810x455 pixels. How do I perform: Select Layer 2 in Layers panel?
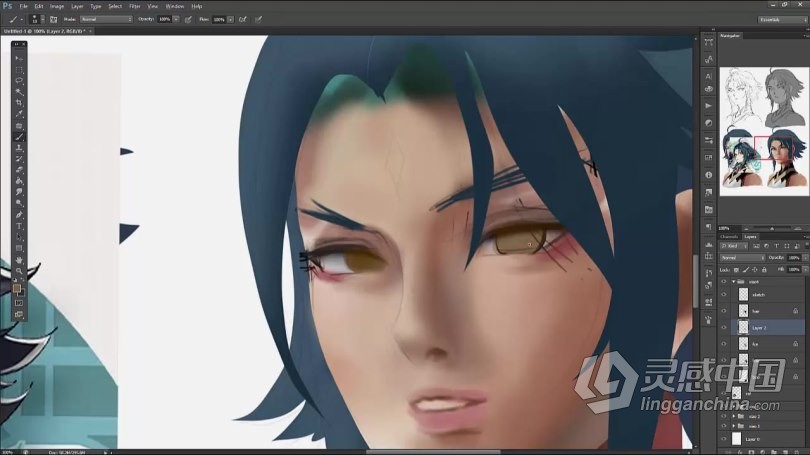click(x=769, y=328)
